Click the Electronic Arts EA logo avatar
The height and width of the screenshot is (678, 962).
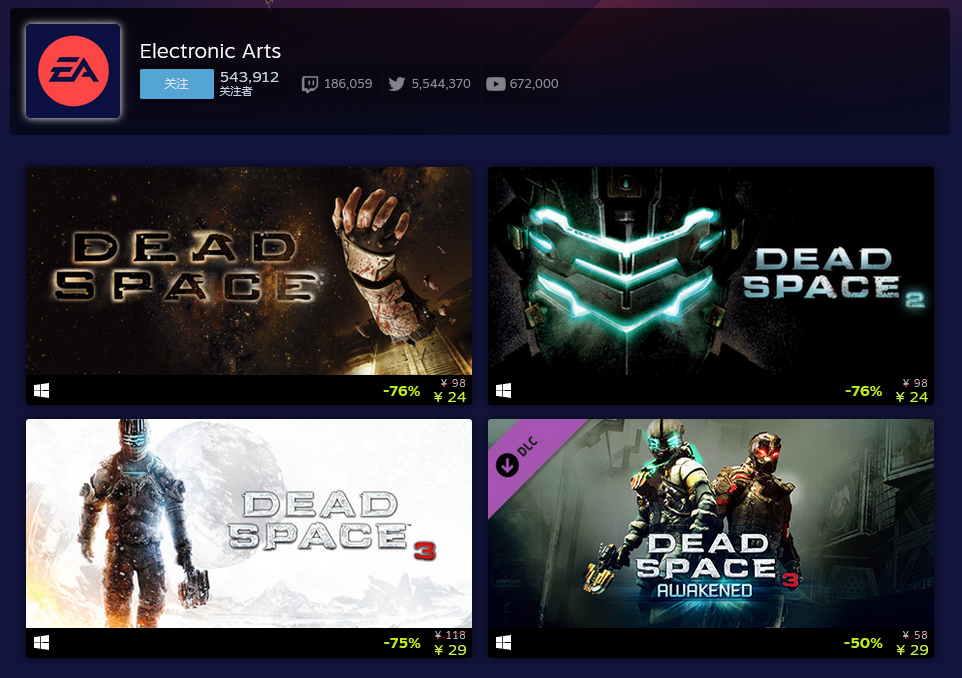pyautogui.click(x=73, y=71)
